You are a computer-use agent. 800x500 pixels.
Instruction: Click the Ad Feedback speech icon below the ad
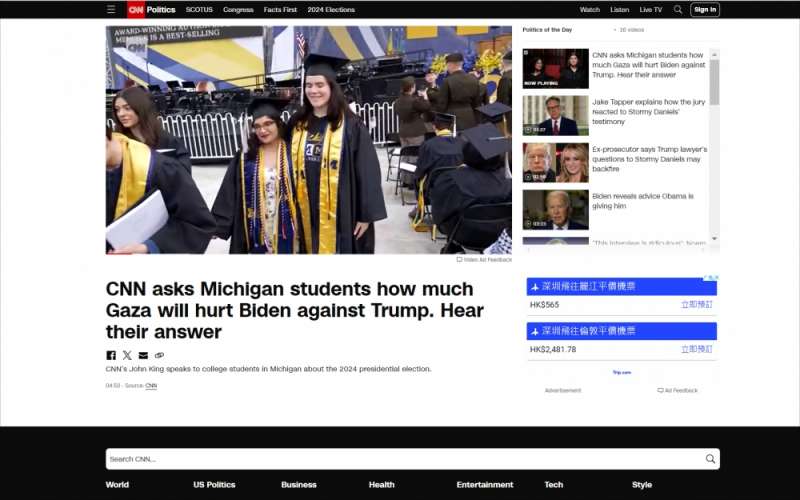point(660,390)
